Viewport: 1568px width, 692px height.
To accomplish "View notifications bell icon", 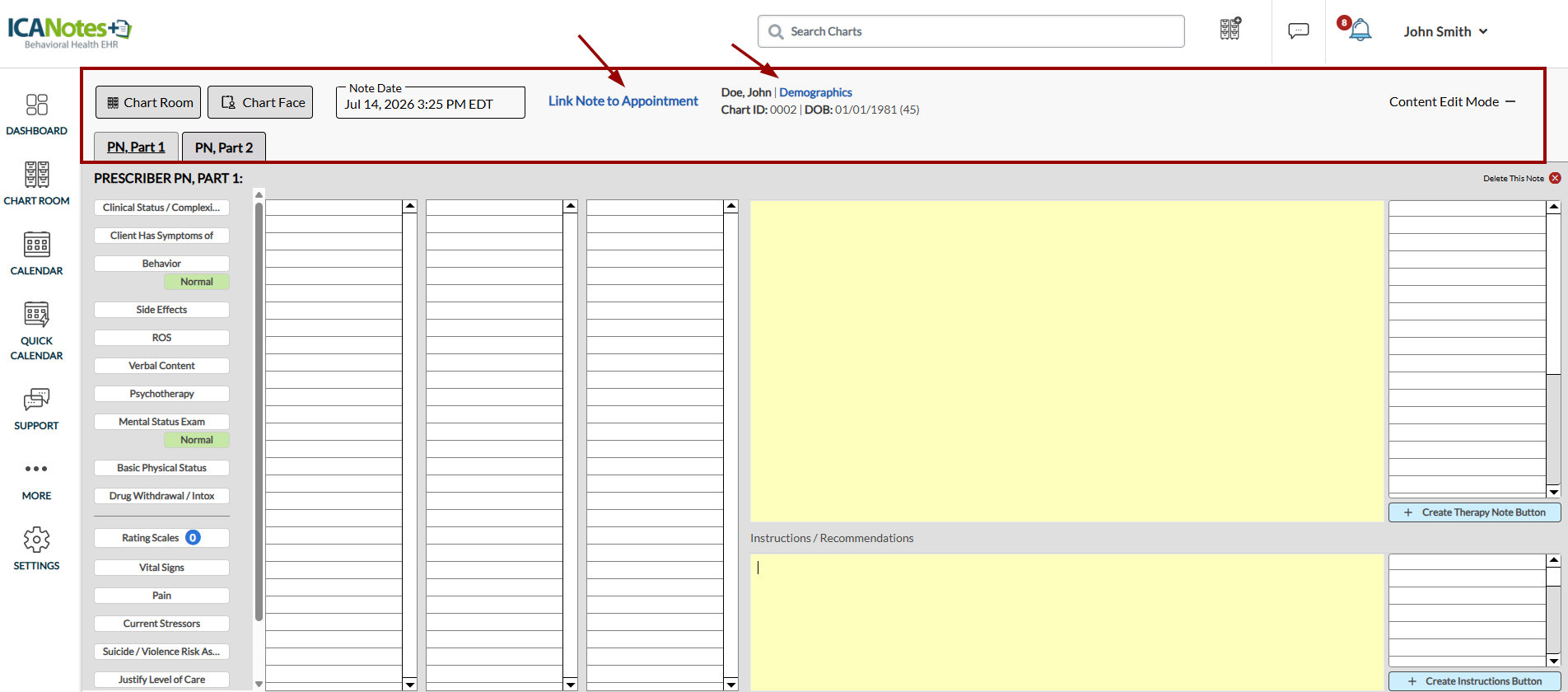I will tap(1360, 30).
